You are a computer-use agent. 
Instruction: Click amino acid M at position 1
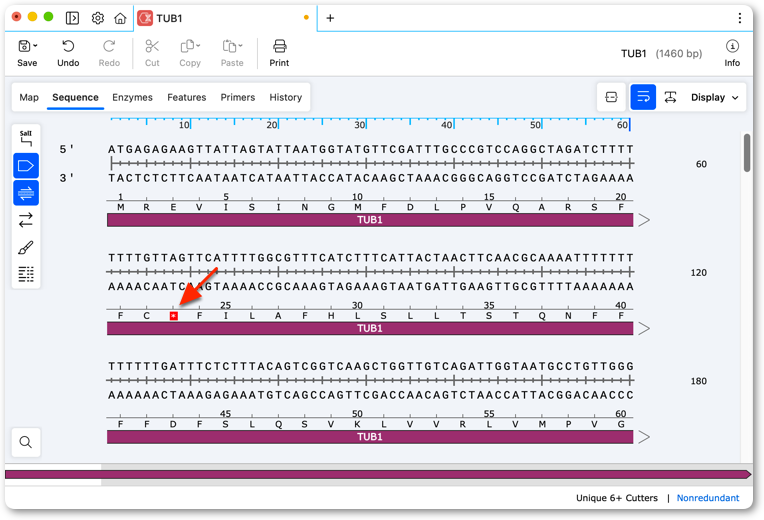(x=120, y=207)
